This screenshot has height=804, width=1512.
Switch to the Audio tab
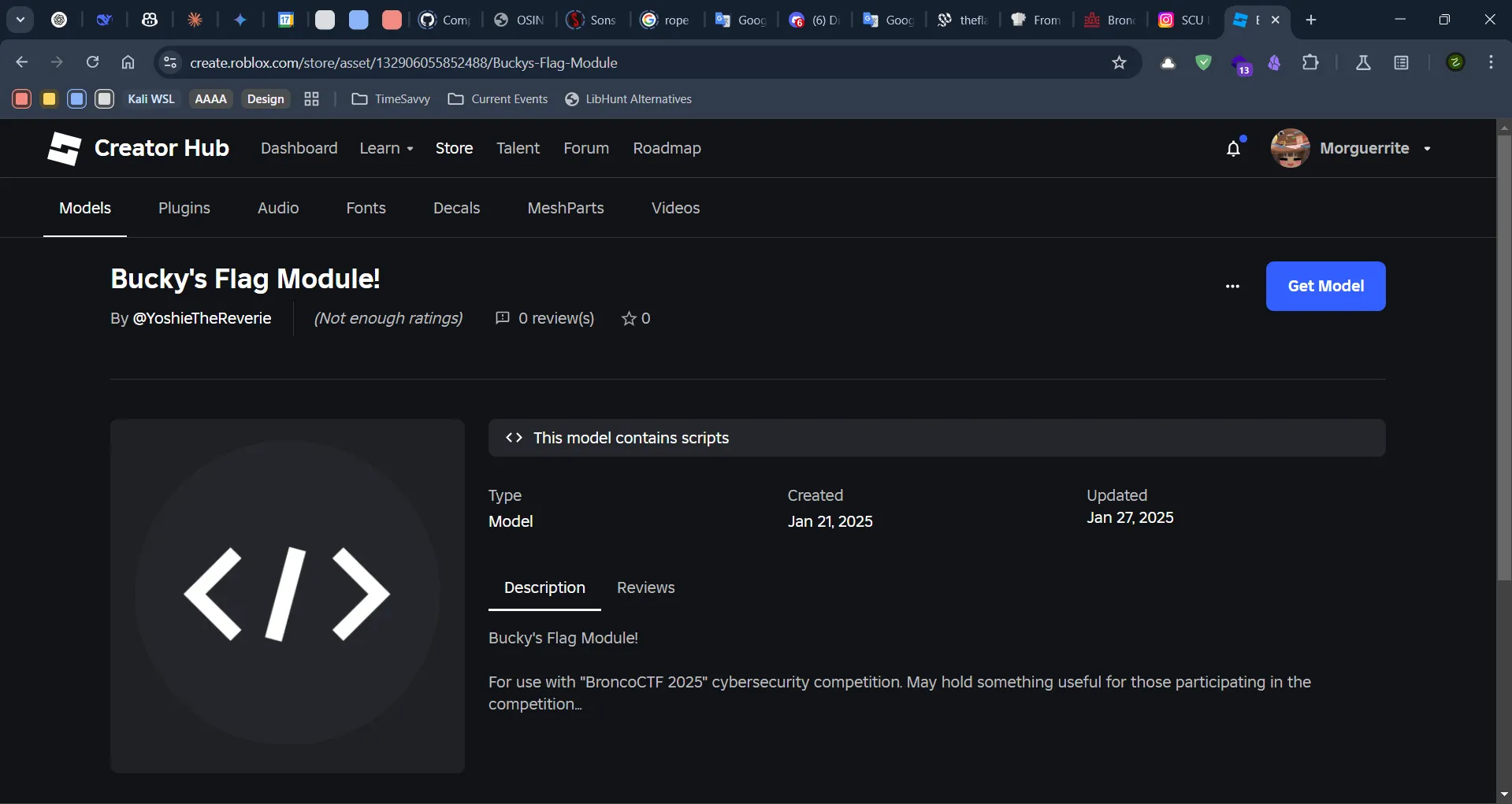278,208
